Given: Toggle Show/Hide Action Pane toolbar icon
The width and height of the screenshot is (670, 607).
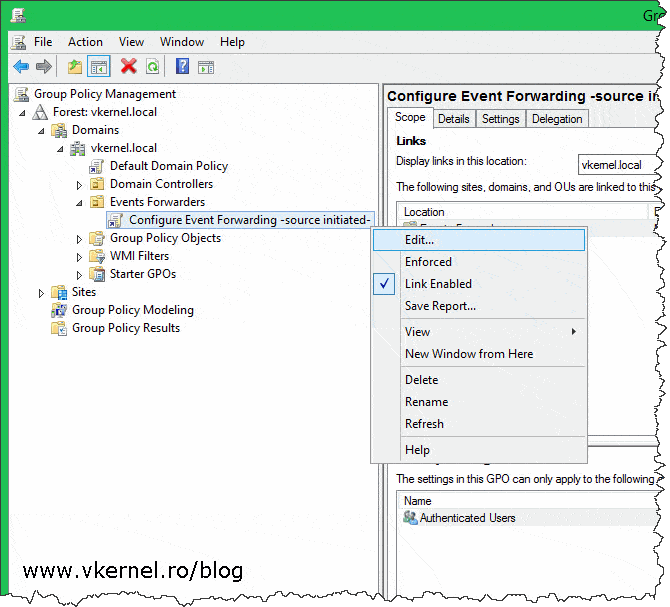Looking at the screenshot, I should click(x=206, y=67).
